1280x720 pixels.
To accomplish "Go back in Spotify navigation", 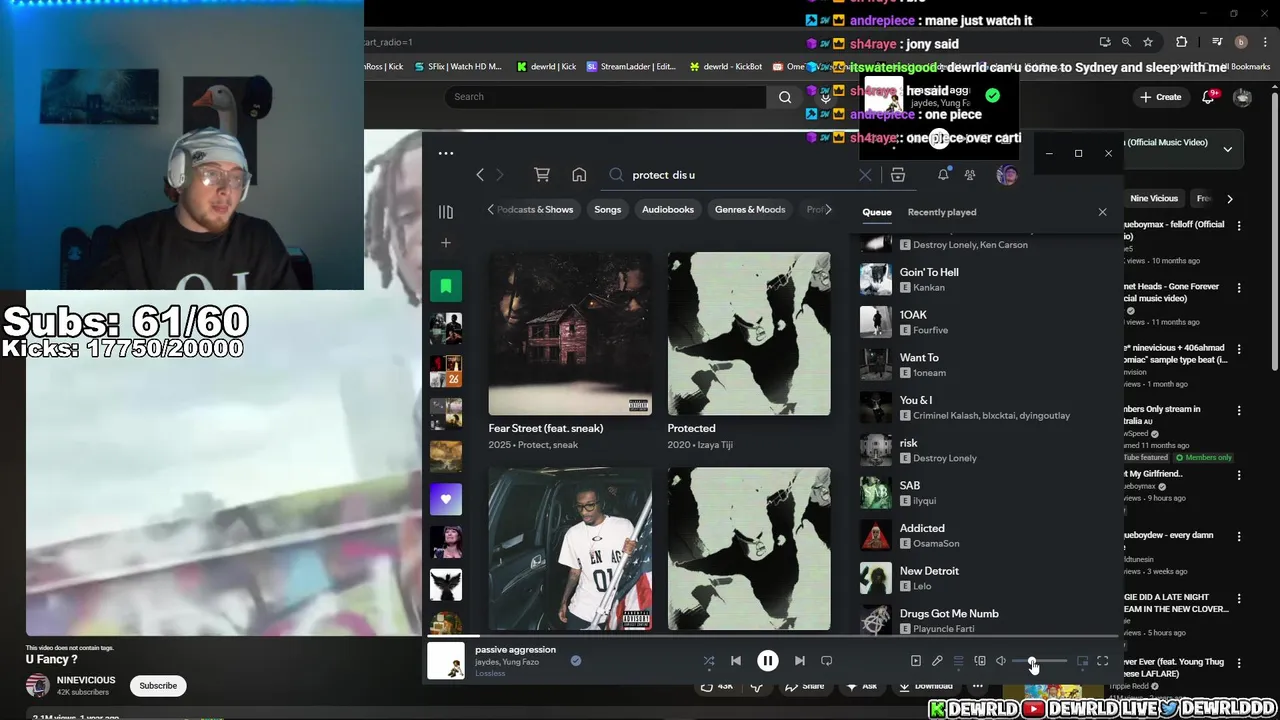I will [480, 175].
